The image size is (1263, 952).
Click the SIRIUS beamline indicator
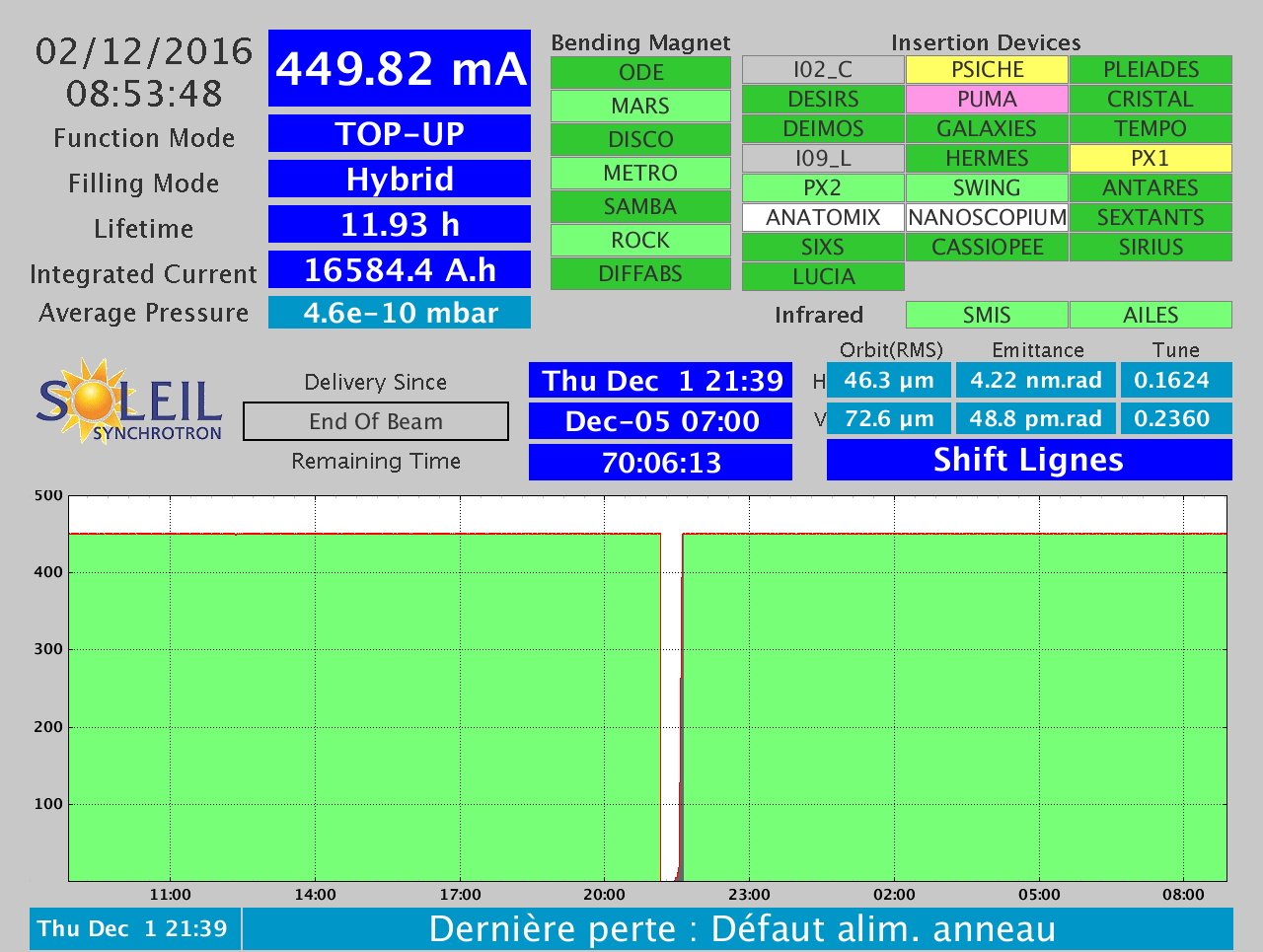[1151, 247]
